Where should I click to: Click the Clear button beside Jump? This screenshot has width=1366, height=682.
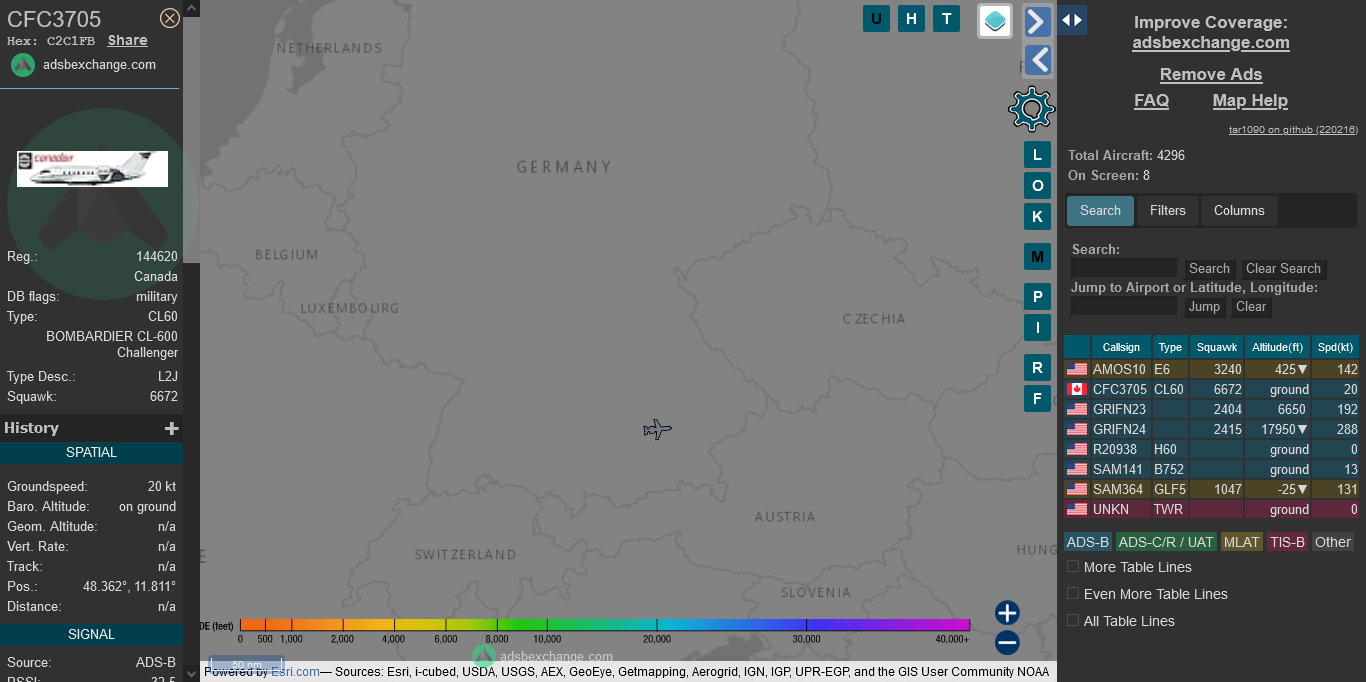(x=1251, y=307)
